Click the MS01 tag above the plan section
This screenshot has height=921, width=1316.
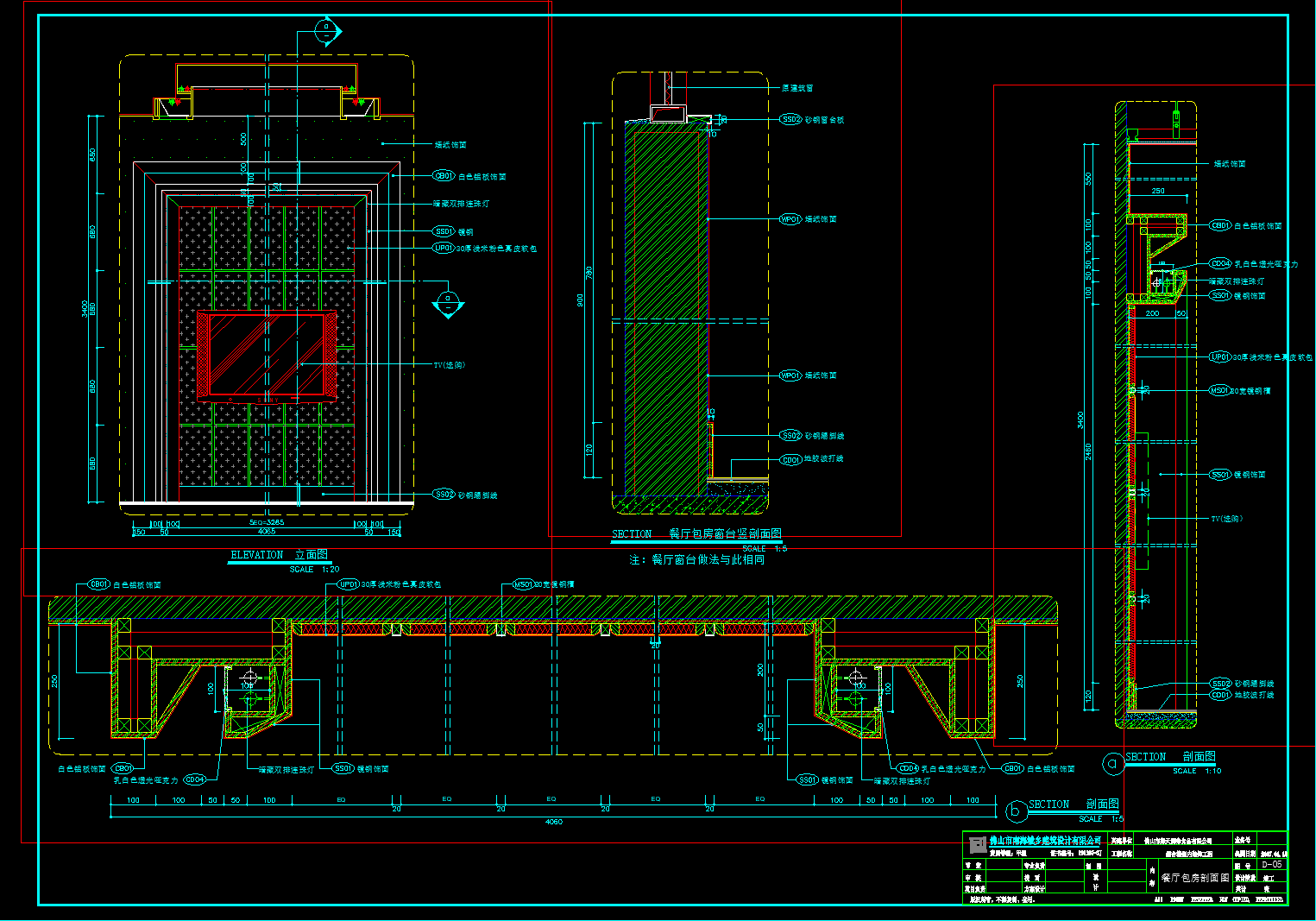(x=523, y=584)
